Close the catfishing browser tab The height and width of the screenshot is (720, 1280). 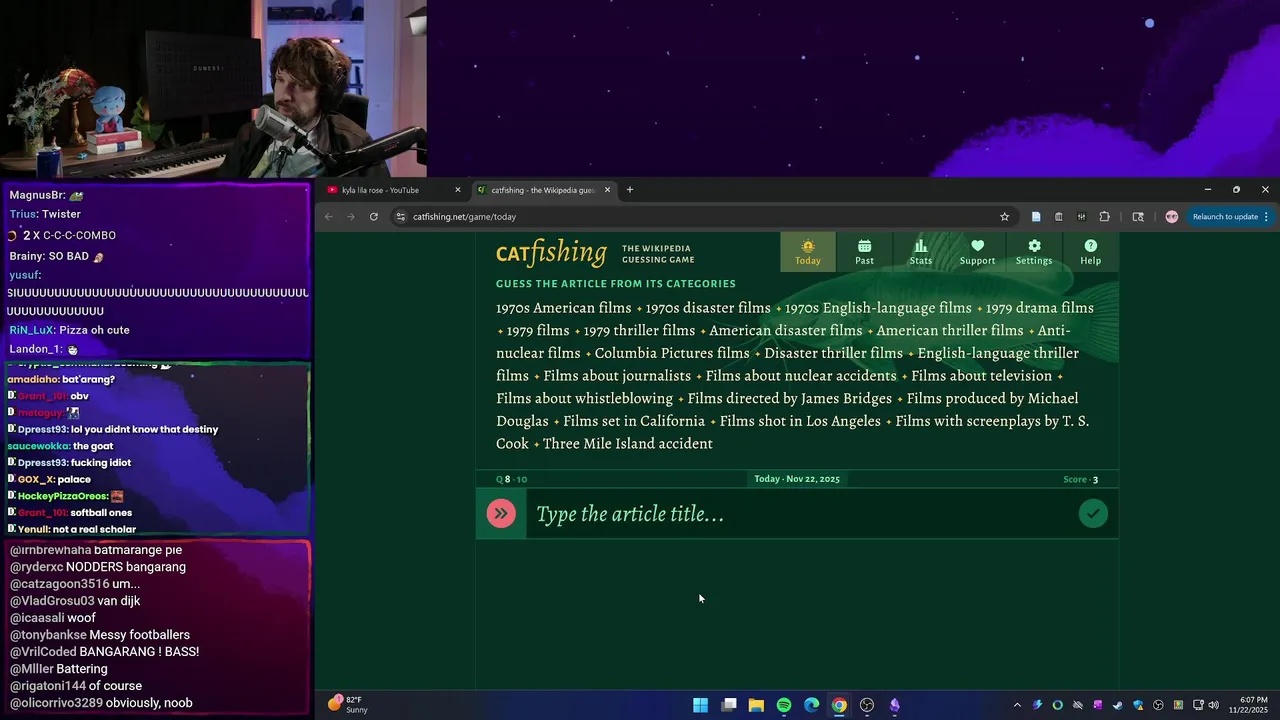[x=607, y=190]
